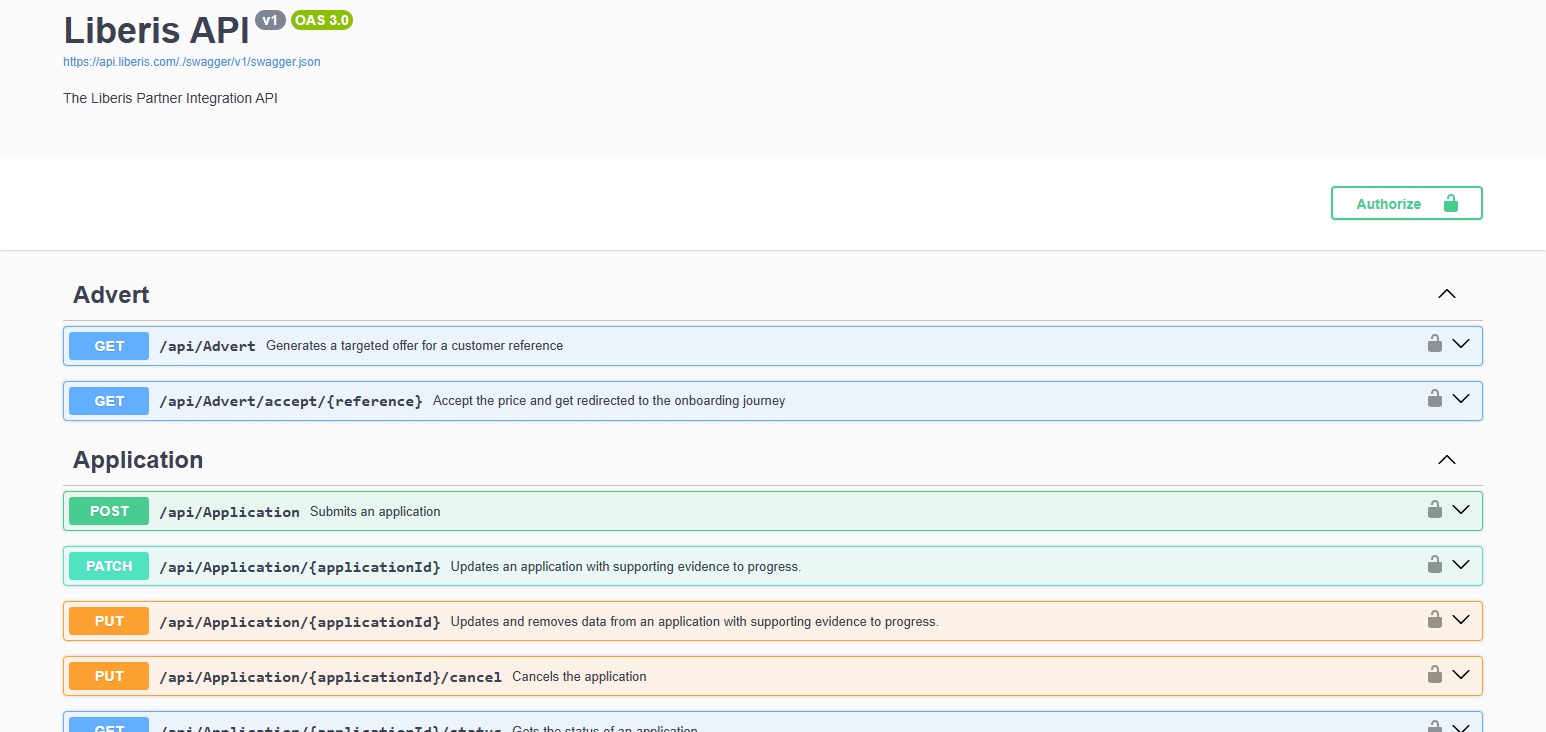Click lock icon on 'Updates and removes data' row
The image size is (1546, 732).
(x=1434, y=619)
